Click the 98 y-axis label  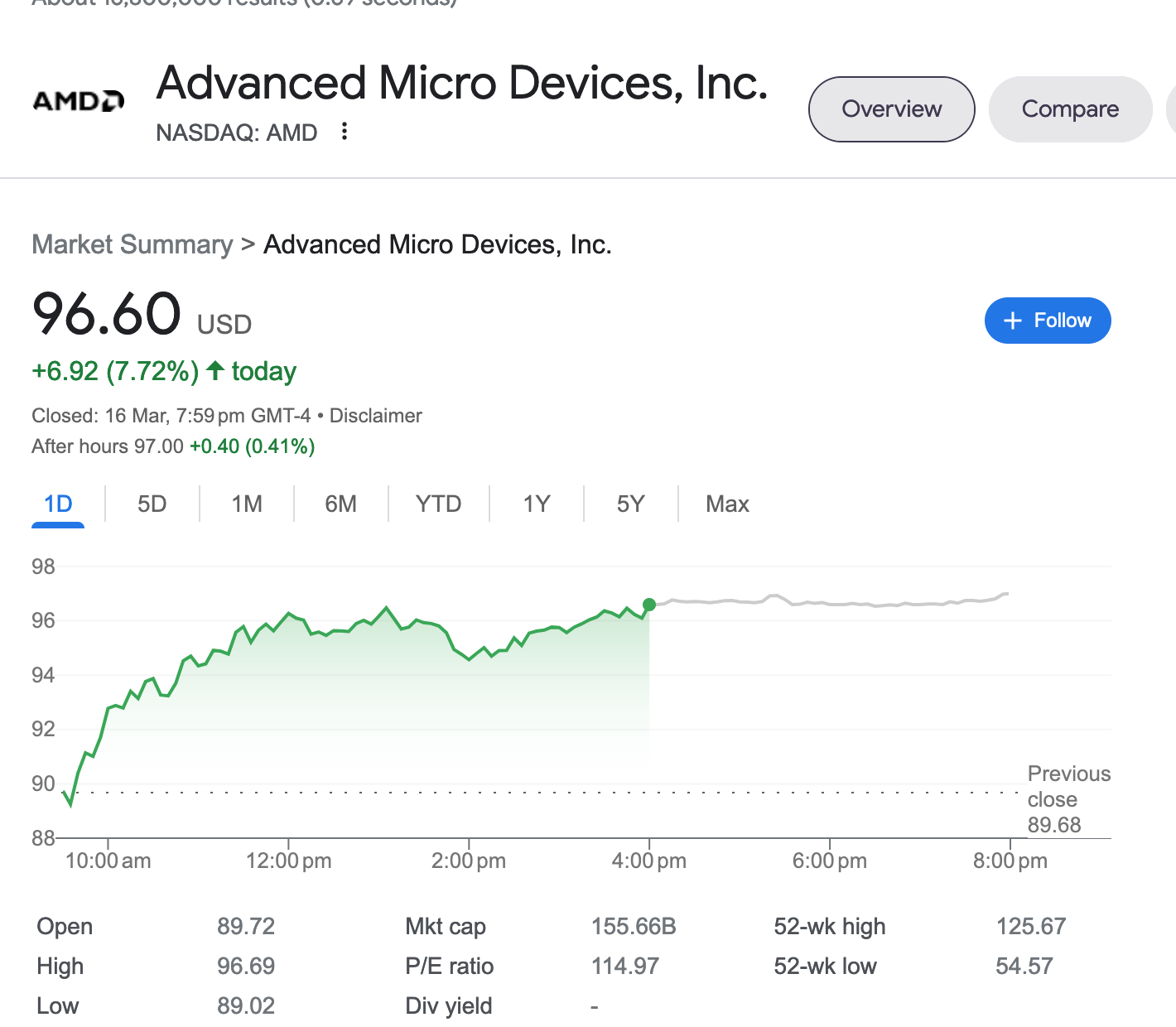(x=43, y=567)
